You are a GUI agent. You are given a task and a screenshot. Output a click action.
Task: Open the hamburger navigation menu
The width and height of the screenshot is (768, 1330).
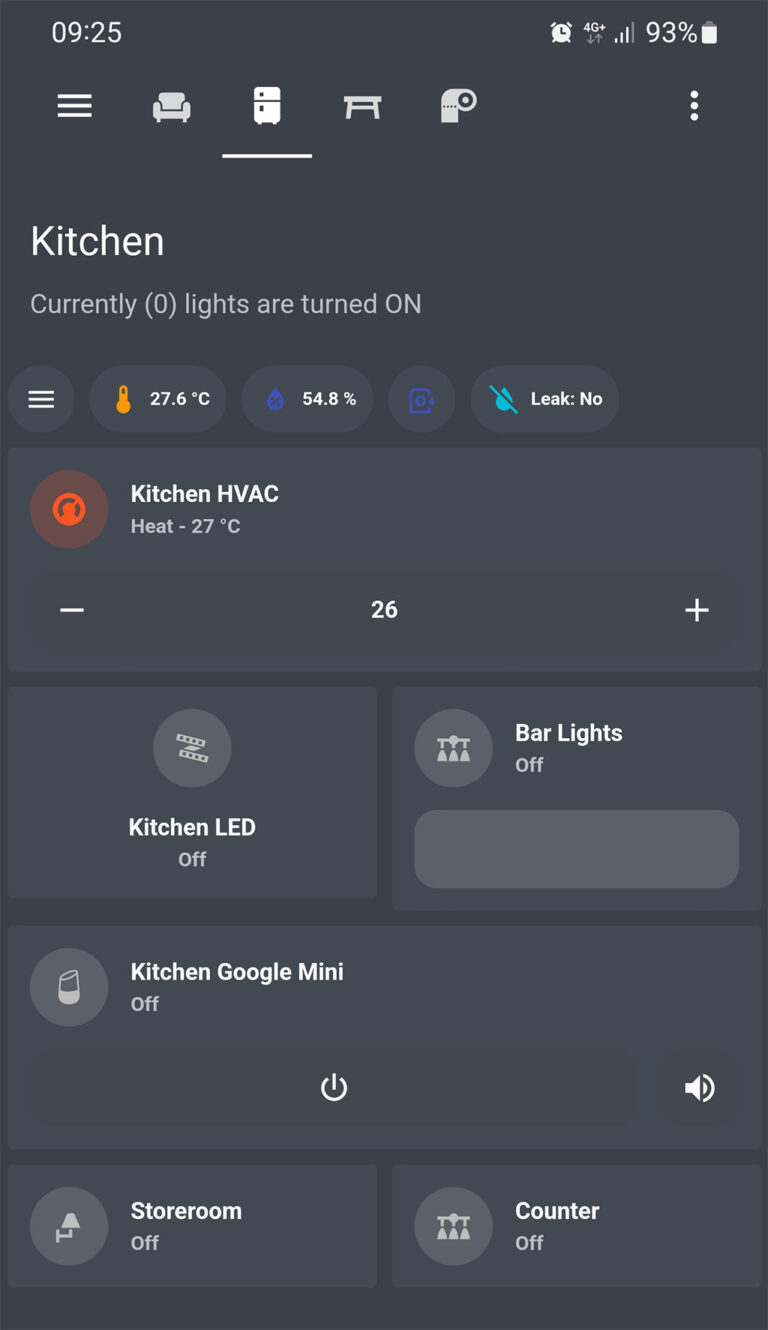coord(74,106)
